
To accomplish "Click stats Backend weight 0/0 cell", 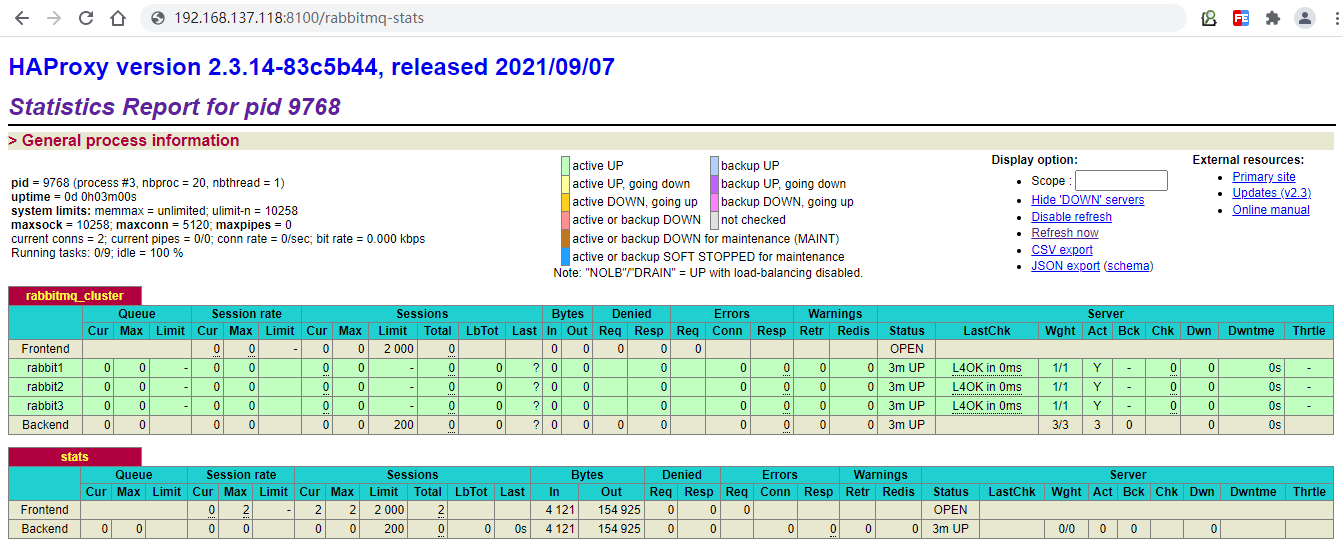I will click(x=1067, y=529).
